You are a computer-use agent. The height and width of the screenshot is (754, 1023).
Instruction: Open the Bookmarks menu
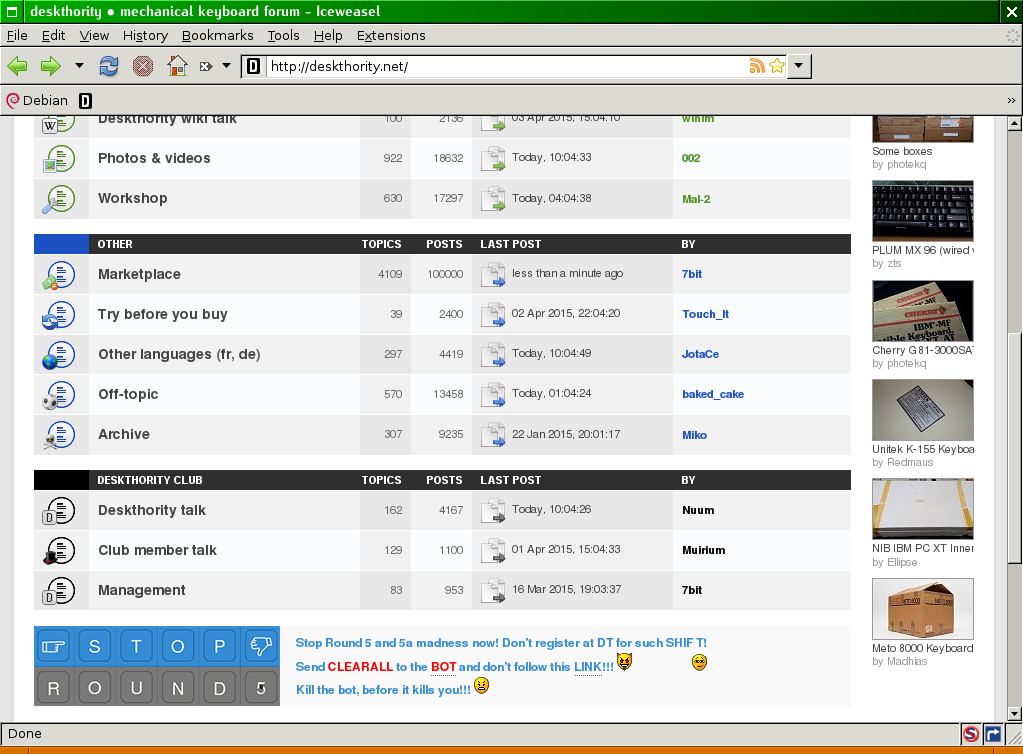coord(217,35)
